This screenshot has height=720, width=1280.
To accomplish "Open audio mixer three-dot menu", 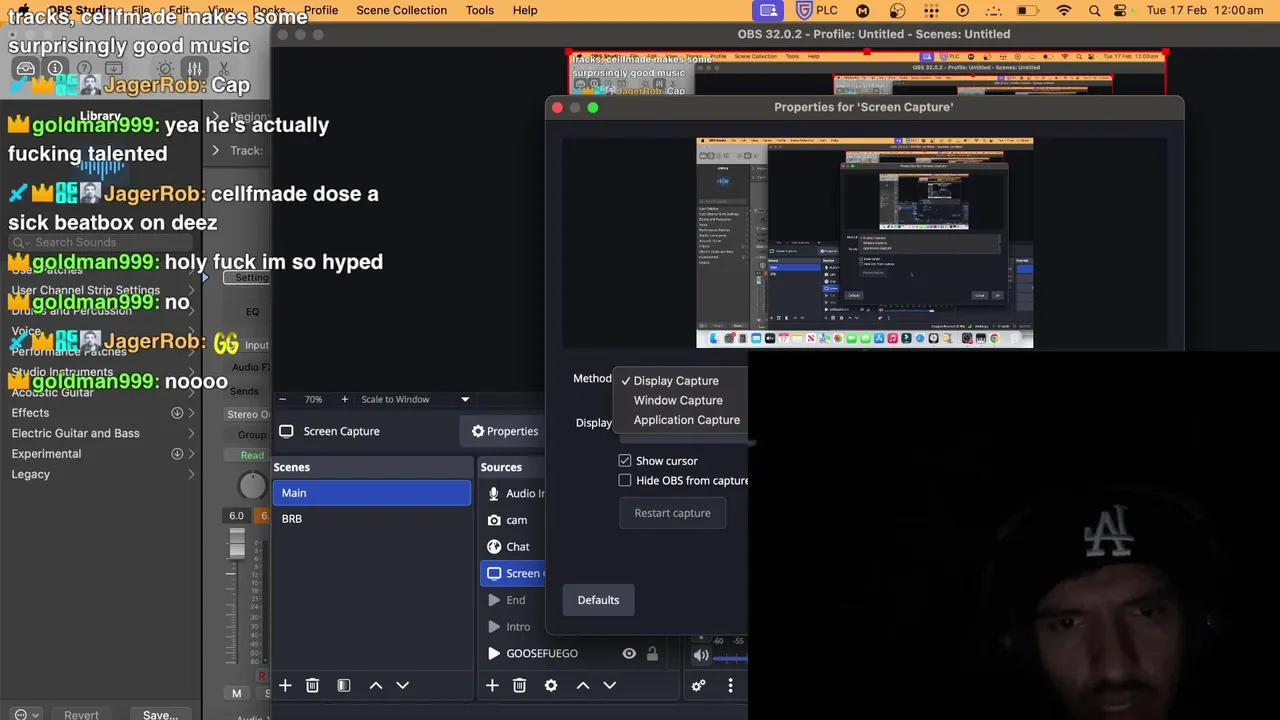I will (730, 685).
